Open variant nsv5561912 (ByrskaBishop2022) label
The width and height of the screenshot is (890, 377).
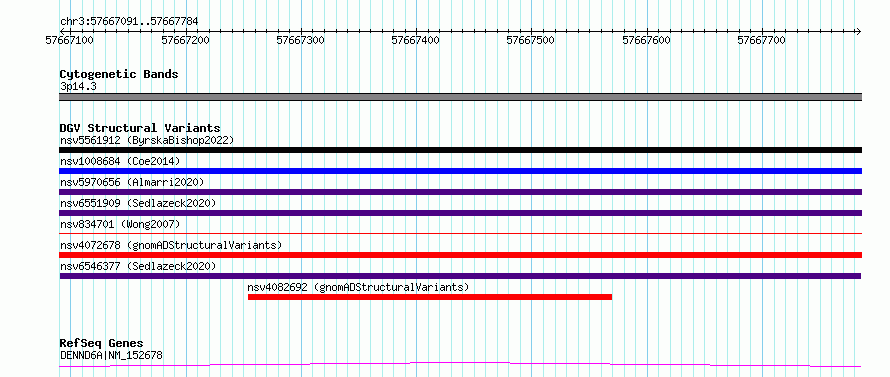coord(147,140)
